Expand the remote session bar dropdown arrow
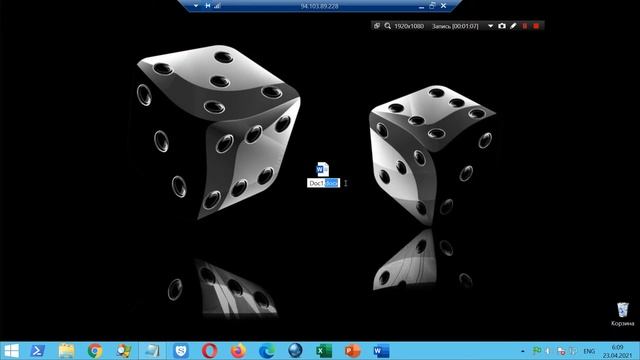Viewport: 640px width, 360px height. click(196, 6)
